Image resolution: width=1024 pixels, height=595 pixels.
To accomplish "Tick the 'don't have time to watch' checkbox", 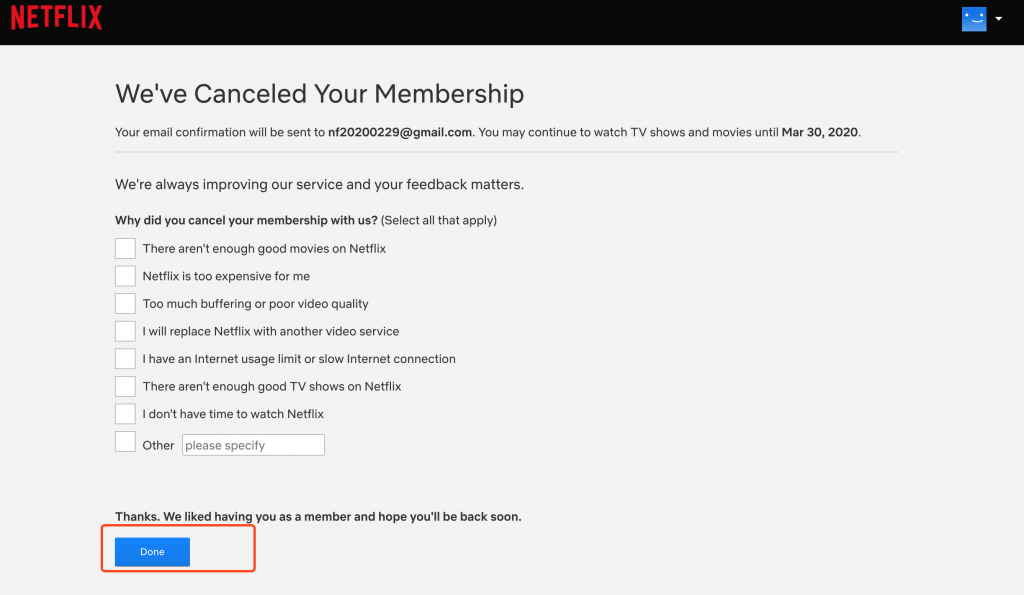I will tap(125, 413).
